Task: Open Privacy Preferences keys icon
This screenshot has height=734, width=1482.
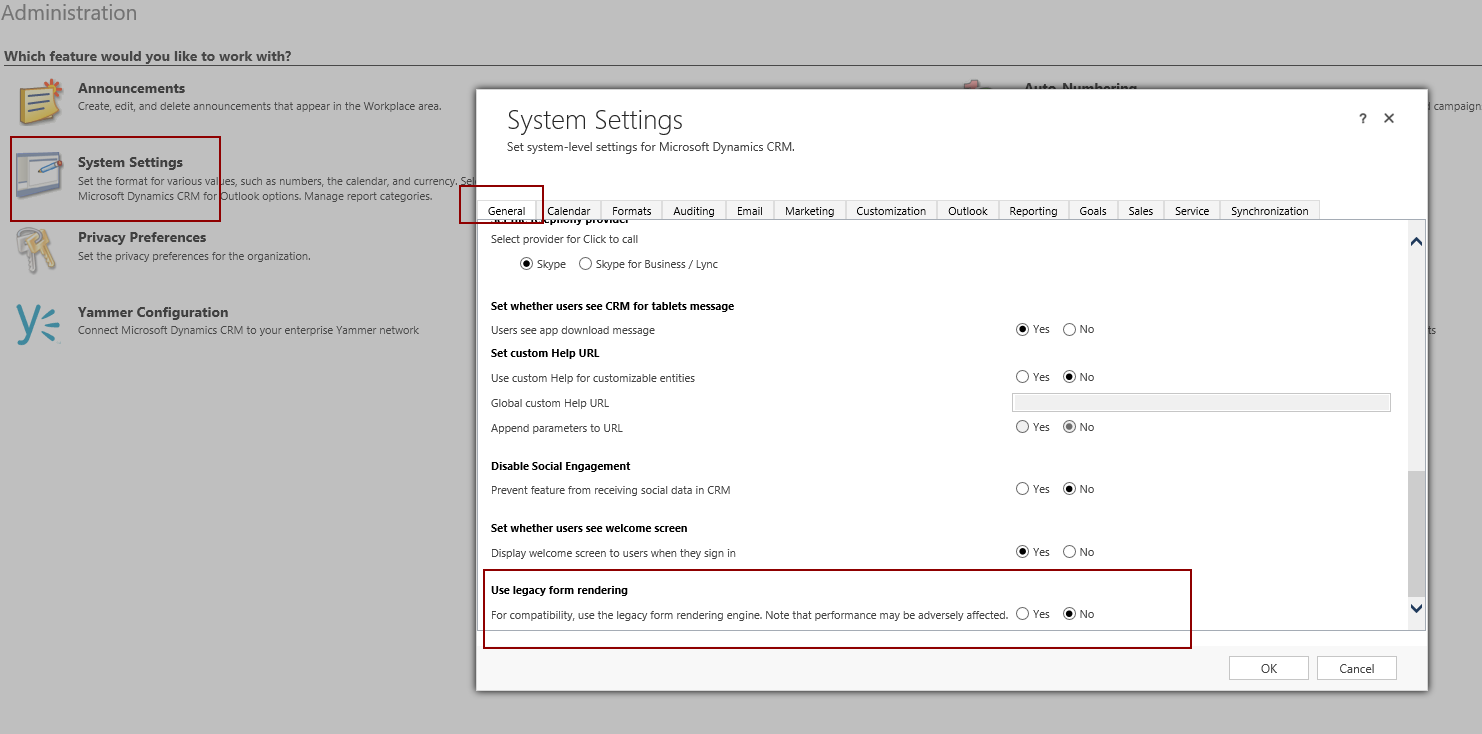Action: click(37, 250)
